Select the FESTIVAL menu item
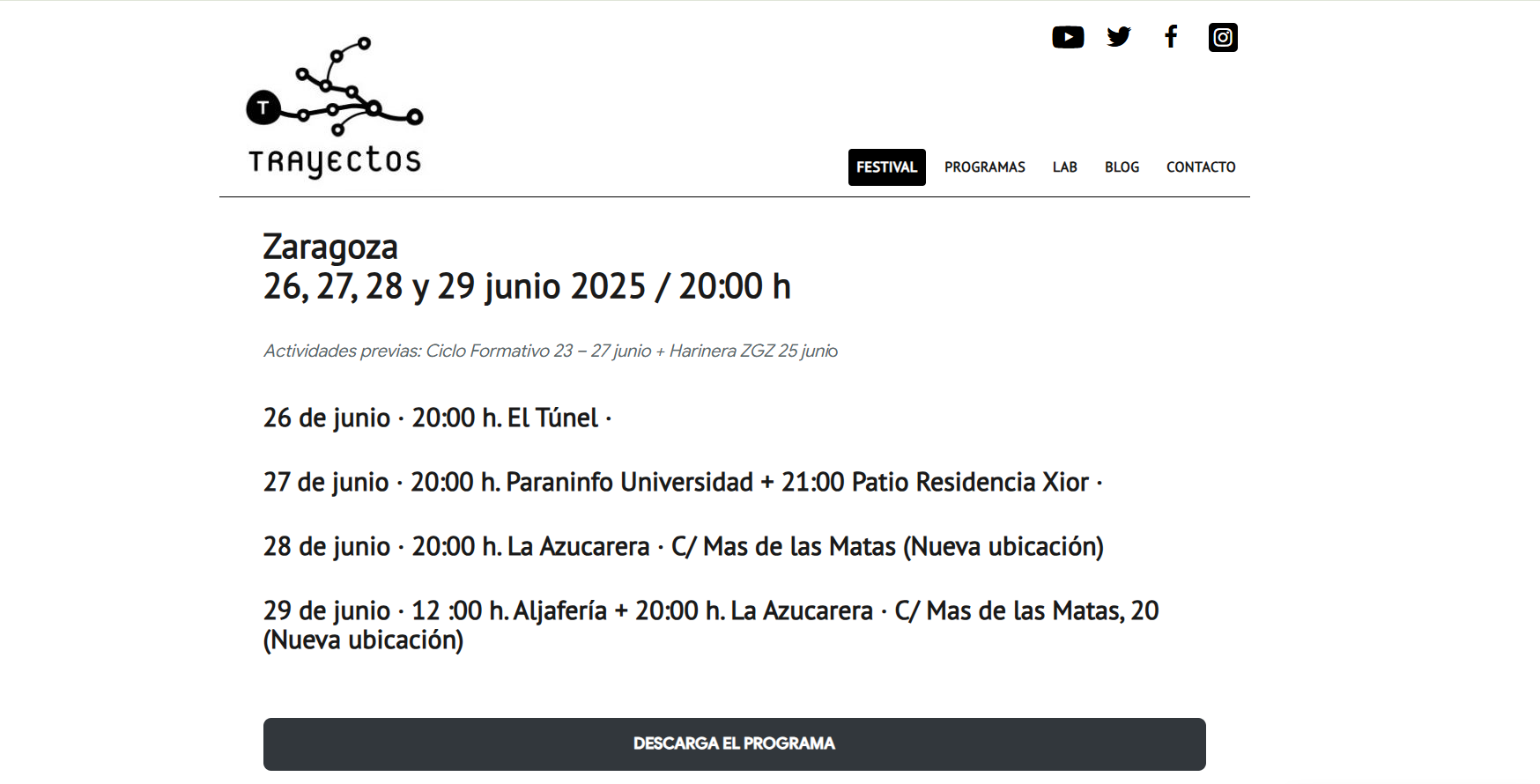This screenshot has width=1540, height=784. pyautogui.click(x=886, y=167)
